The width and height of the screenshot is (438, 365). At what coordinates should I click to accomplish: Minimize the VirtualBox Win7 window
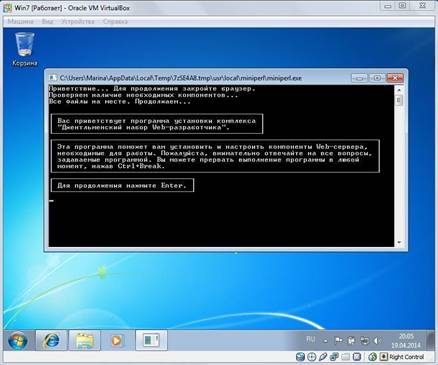(x=387, y=6)
